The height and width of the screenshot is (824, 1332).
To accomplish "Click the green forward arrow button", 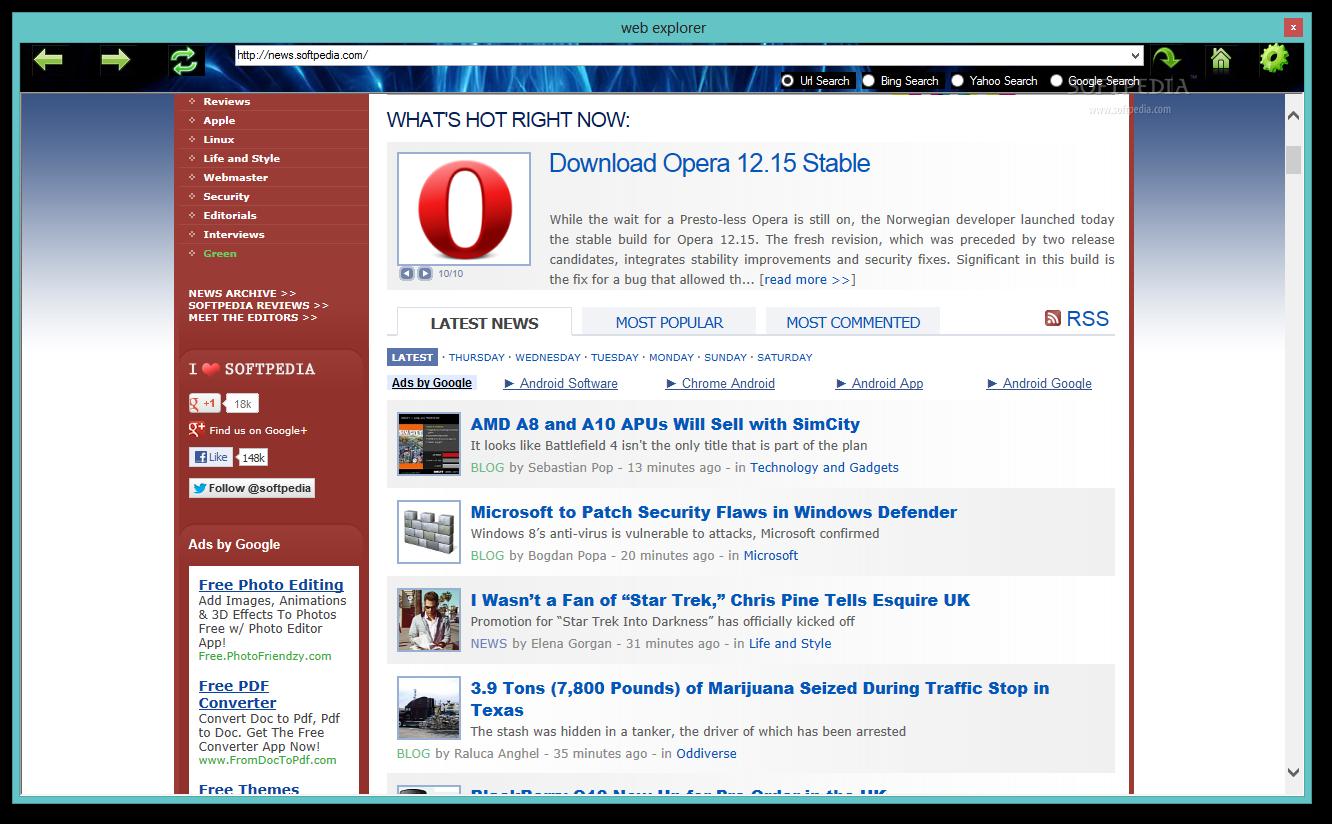I will click(x=116, y=60).
